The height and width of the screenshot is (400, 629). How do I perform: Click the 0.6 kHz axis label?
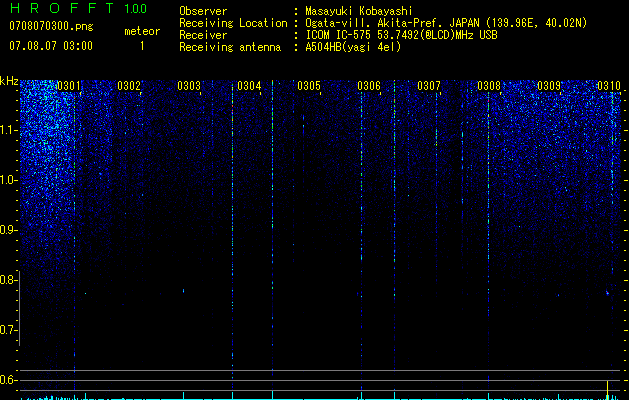[8, 380]
